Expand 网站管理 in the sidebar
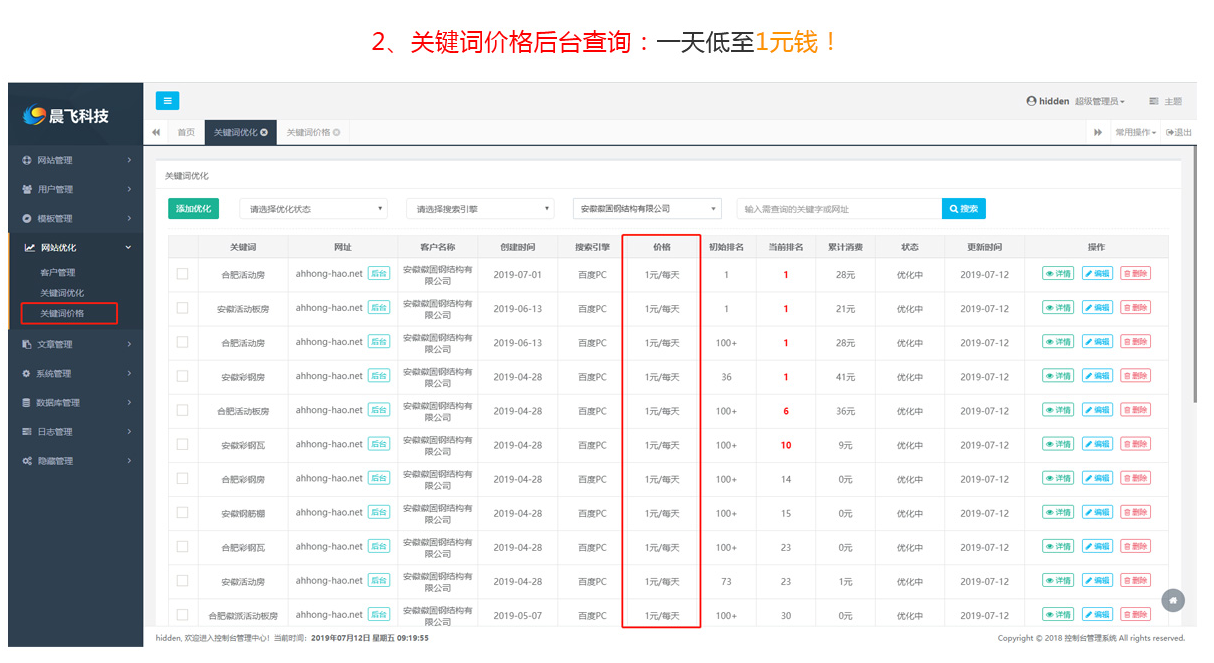1214x663 pixels. click(76, 160)
